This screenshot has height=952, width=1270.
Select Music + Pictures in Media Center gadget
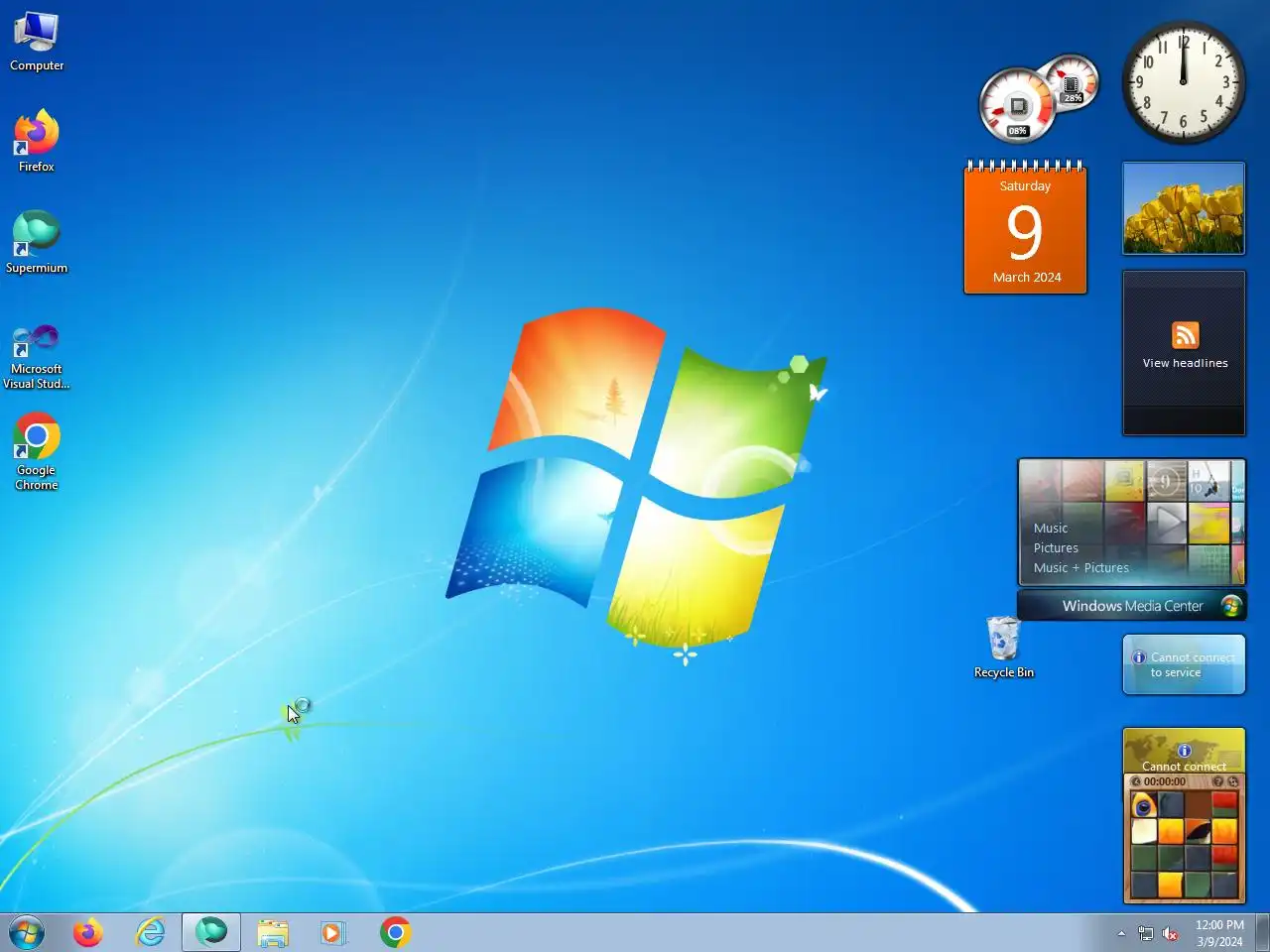point(1081,568)
